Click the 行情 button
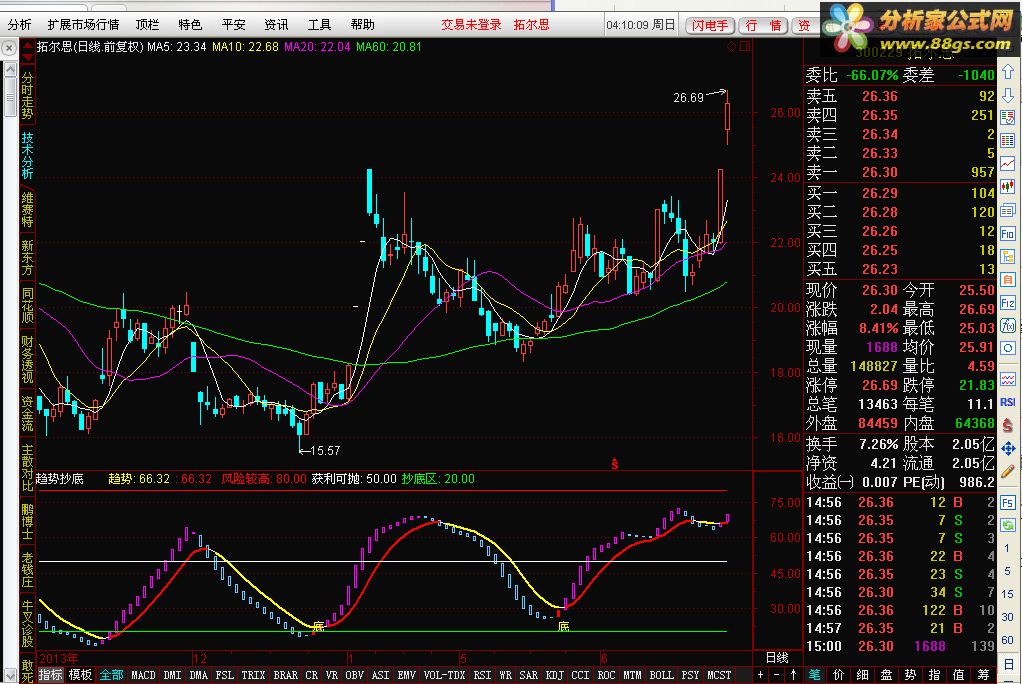Screen dimensions: 1022x684 [763, 25]
